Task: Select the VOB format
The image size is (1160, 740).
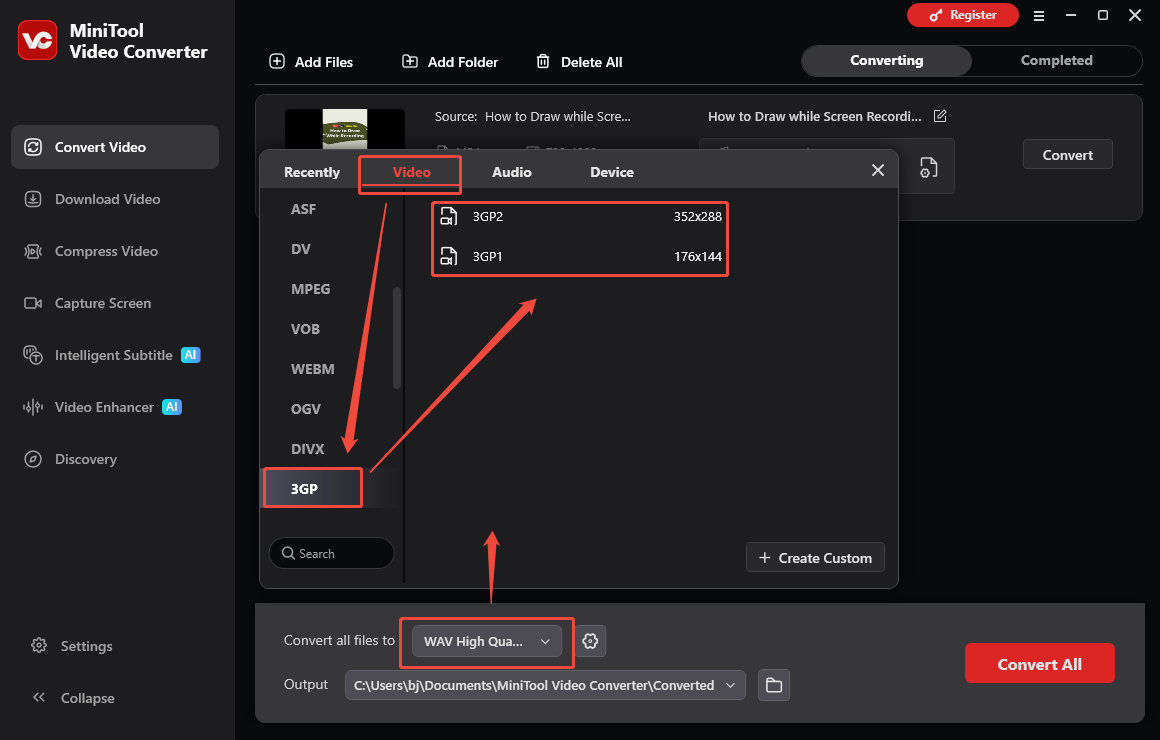Action: pyautogui.click(x=306, y=329)
